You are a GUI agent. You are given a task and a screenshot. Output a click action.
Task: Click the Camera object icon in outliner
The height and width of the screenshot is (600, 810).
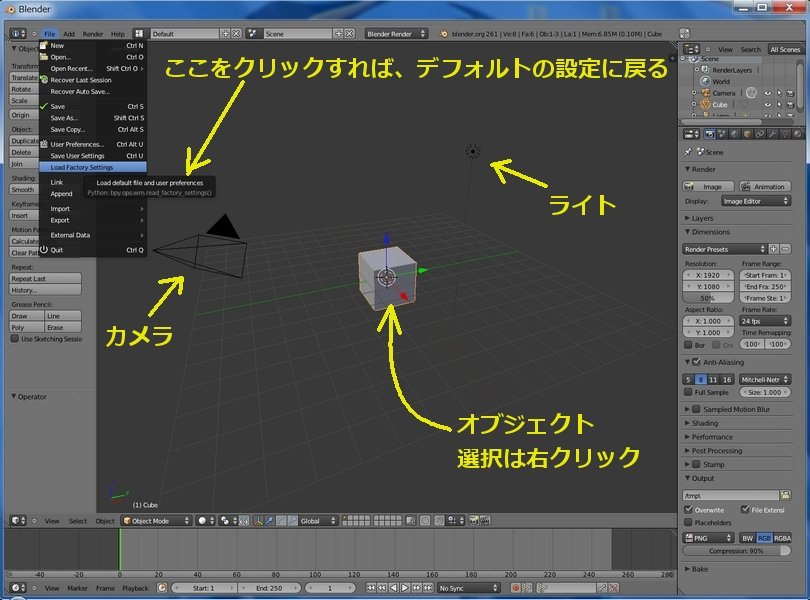(x=706, y=93)
